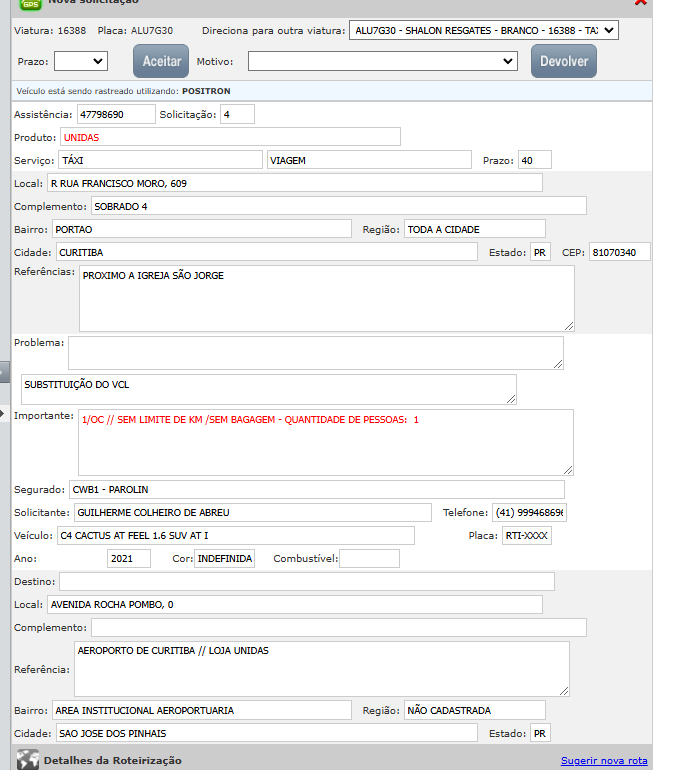
Task: Open the Motivo dropdown
Action: coord(383,61)
